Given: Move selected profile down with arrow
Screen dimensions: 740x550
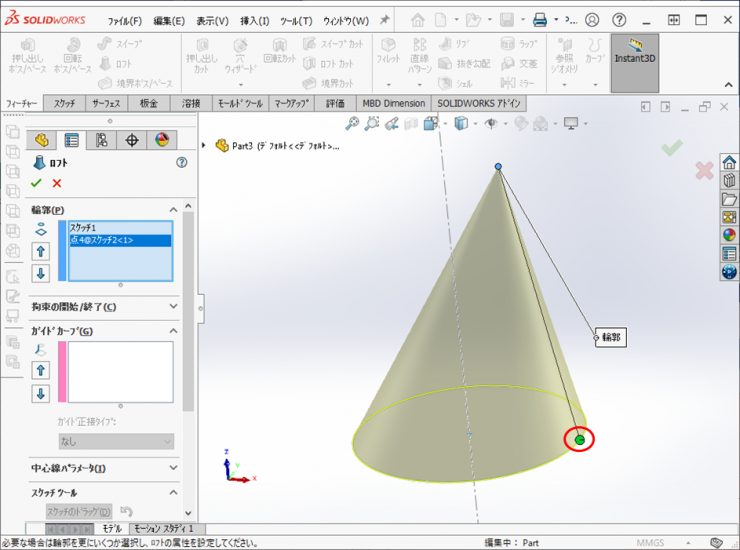Looking at the screenshot, I should tap(42, 273).
